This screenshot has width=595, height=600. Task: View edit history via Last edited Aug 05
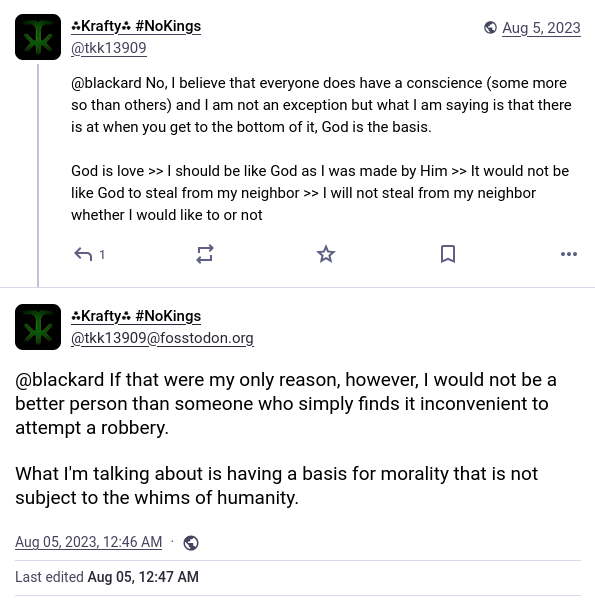click(x=107, y=577)
